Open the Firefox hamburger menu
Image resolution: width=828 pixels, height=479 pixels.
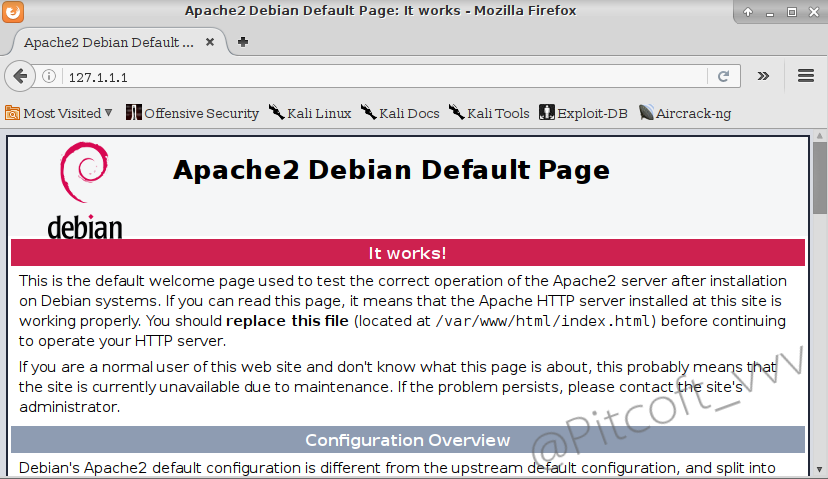click(806, 76)
